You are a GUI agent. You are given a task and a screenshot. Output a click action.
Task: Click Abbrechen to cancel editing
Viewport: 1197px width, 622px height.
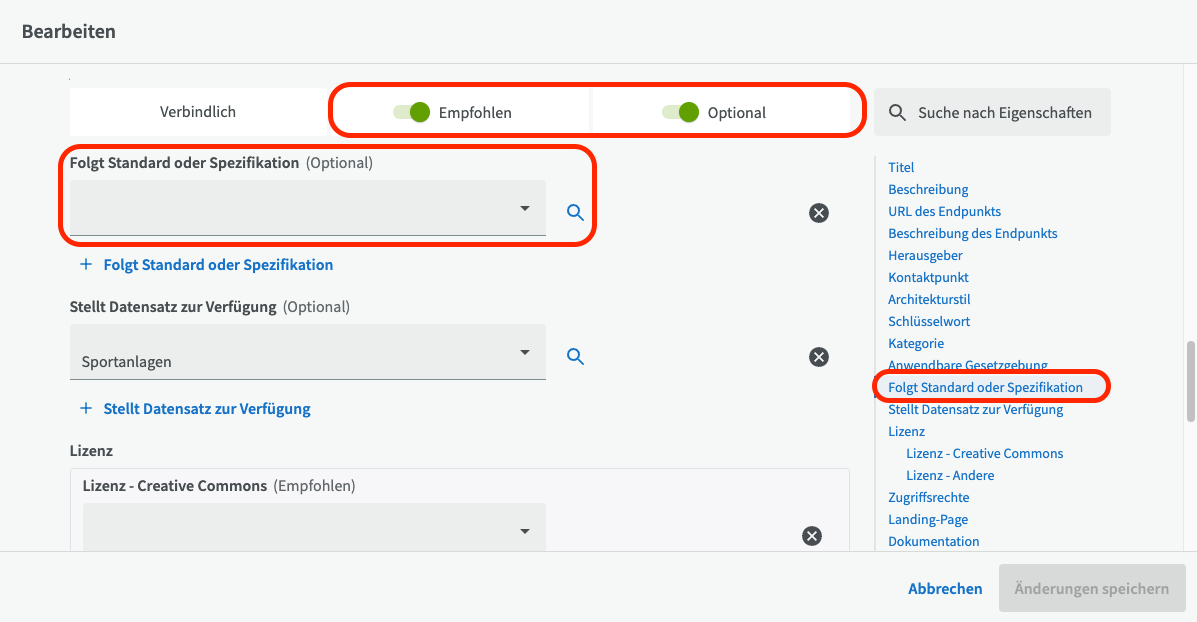pyautogui.click(x=944, y=588)
